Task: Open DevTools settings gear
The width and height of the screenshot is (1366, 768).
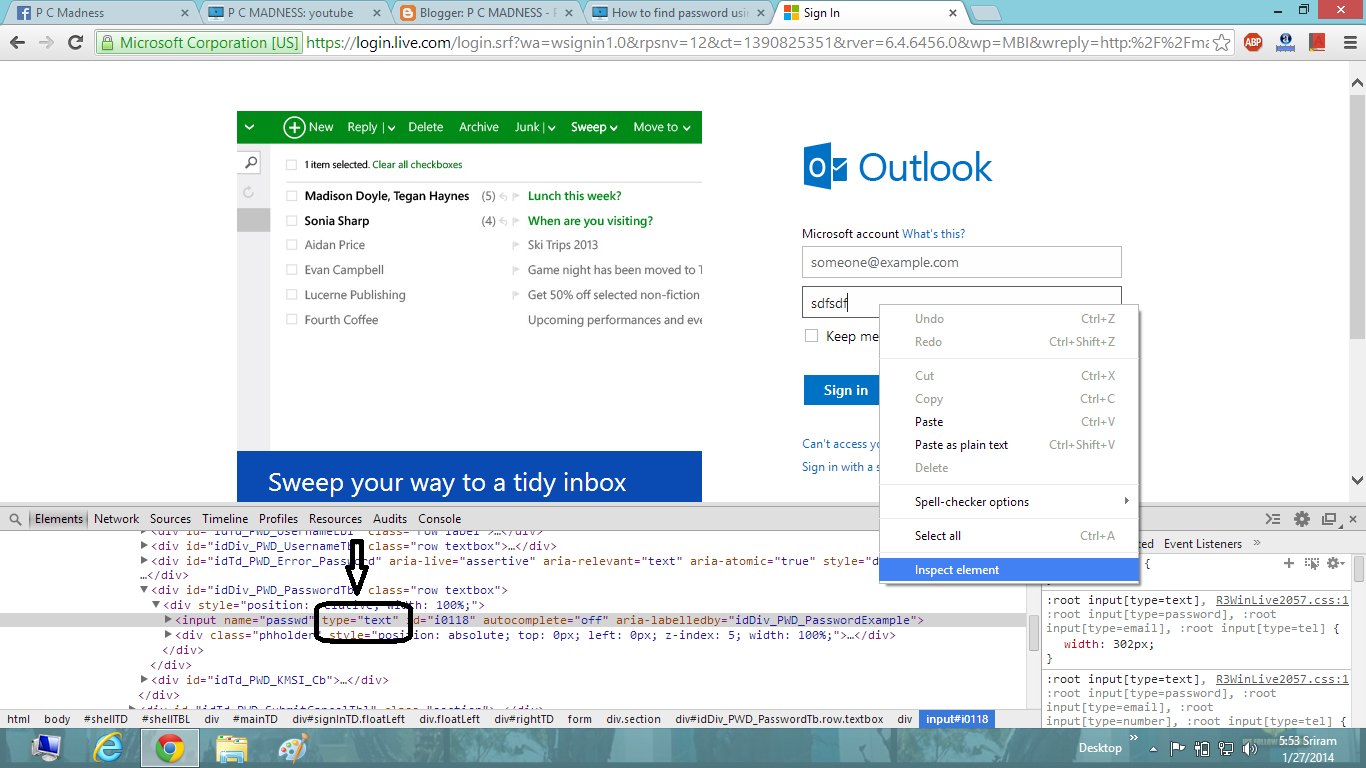Action: click(x=1301, y=519)
